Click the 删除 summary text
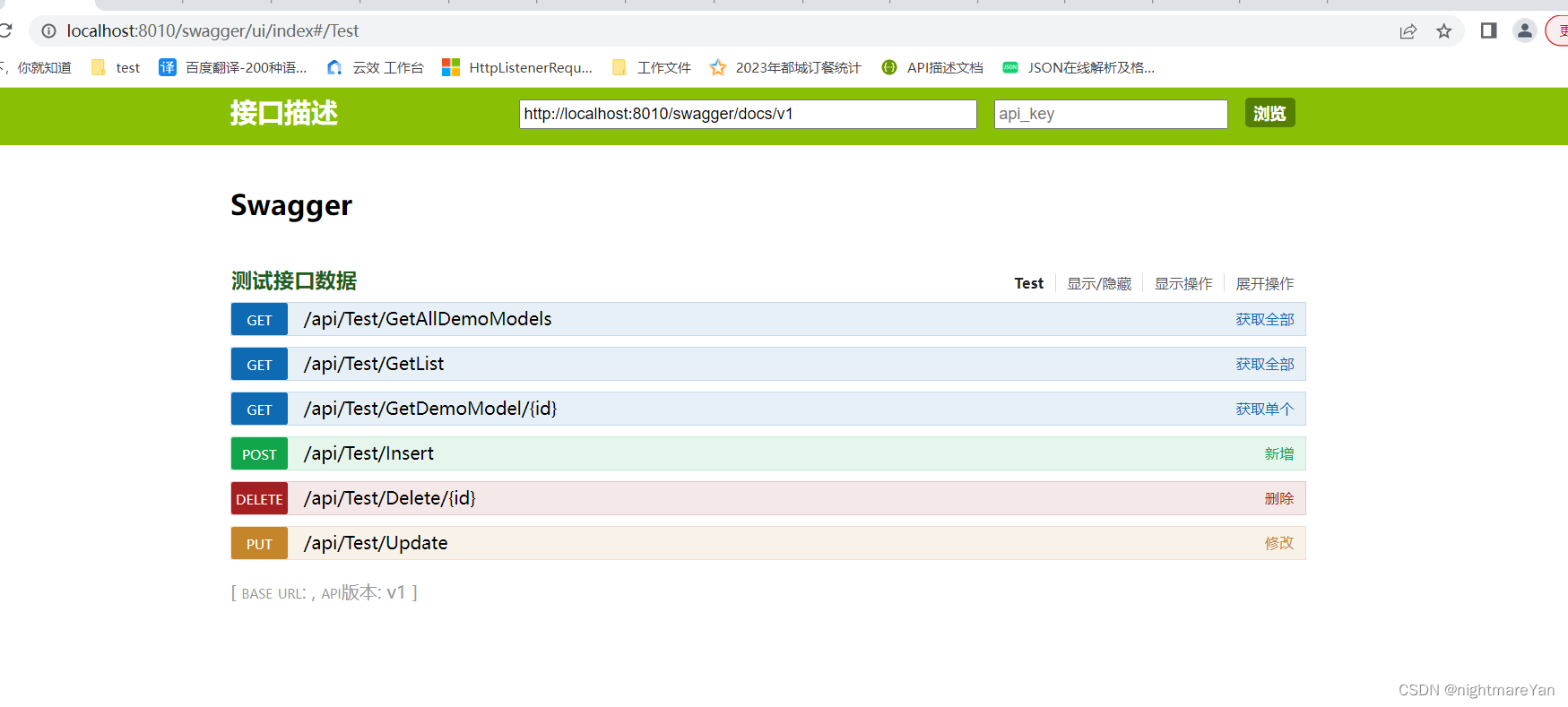This screenshot has width=1568, height=707. tap(1279, 499)
